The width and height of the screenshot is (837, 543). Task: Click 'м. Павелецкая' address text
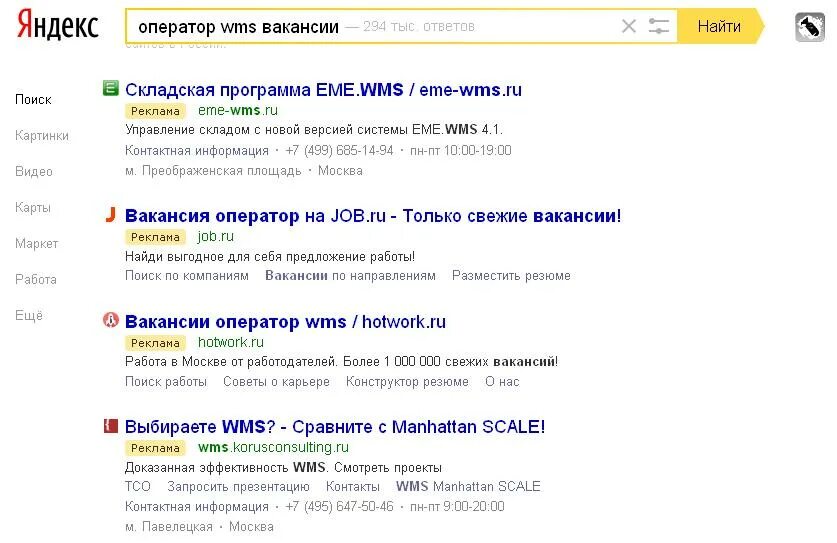169,526
